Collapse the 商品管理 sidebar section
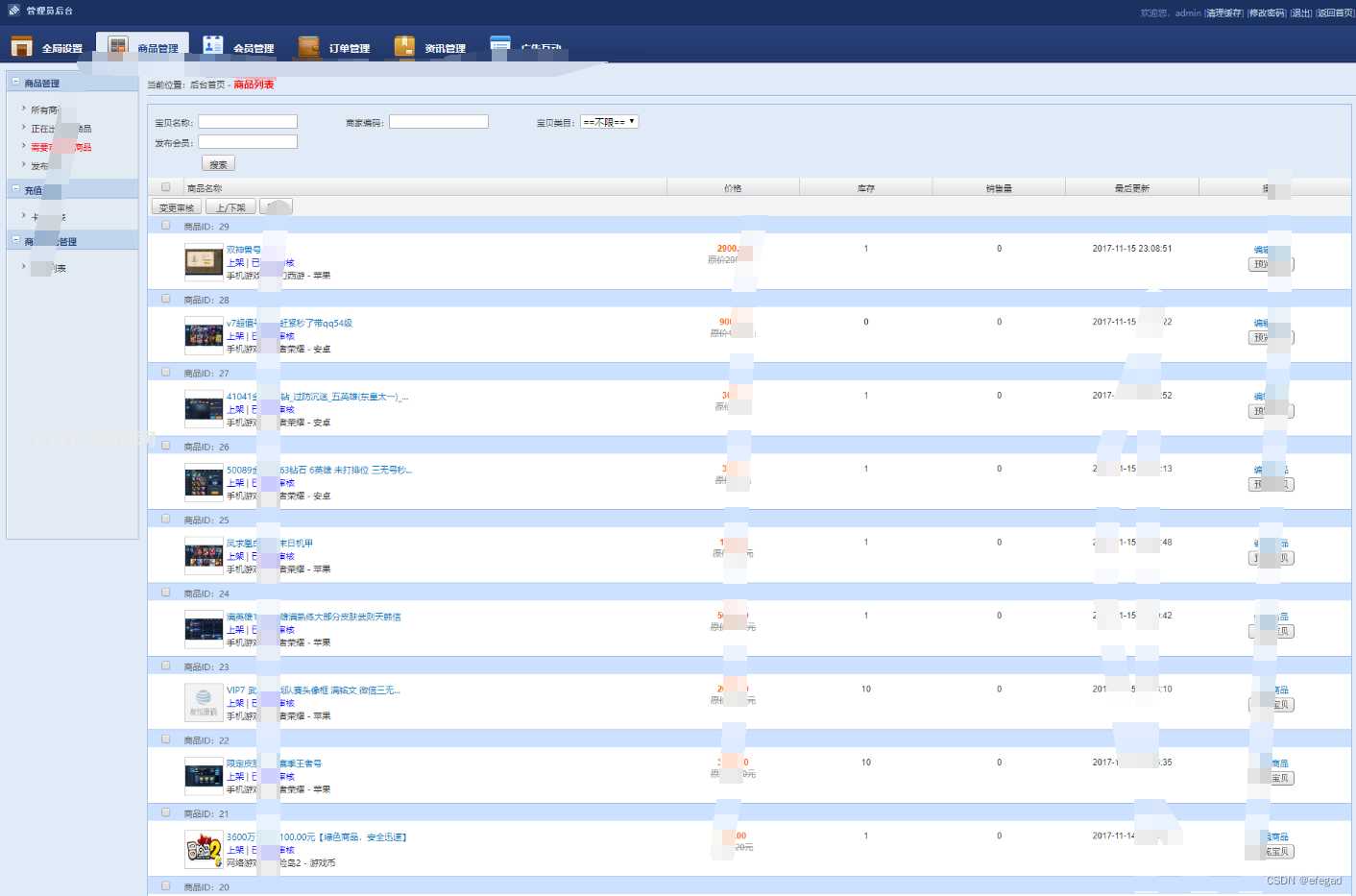Viewport: 1356px width, 896px height. [16, 83]
